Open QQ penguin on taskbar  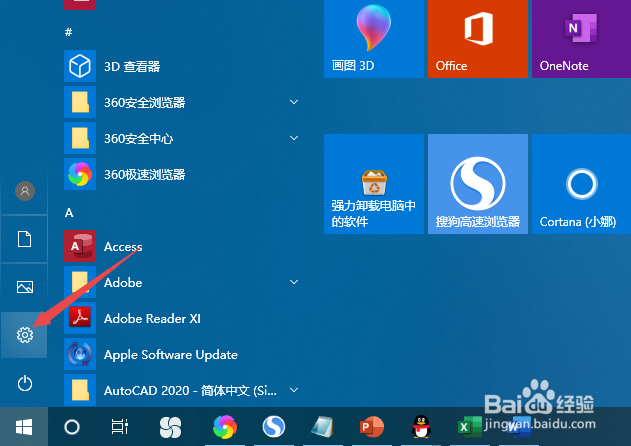coord(421,427)
